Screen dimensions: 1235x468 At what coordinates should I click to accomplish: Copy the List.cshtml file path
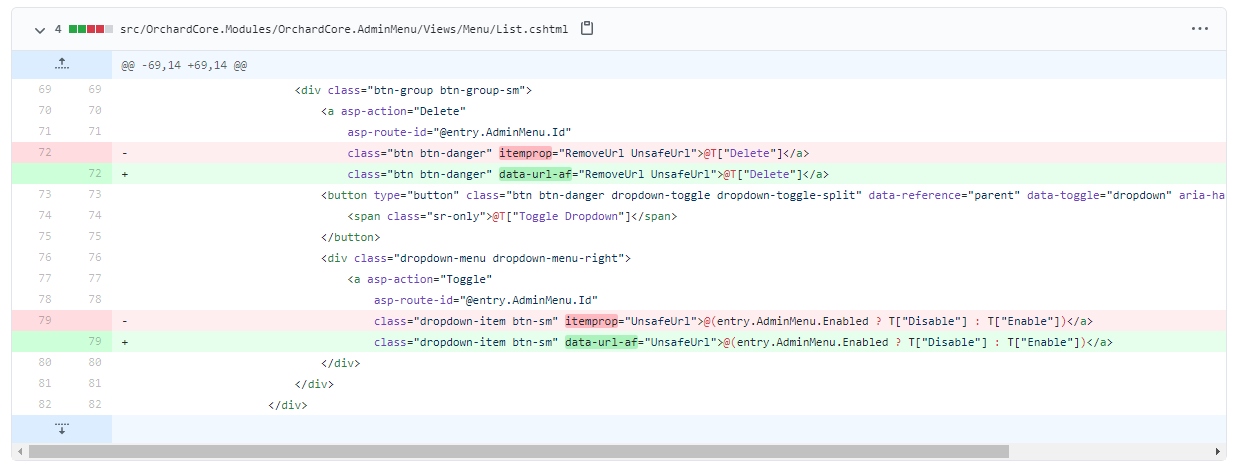pos(587,29)
